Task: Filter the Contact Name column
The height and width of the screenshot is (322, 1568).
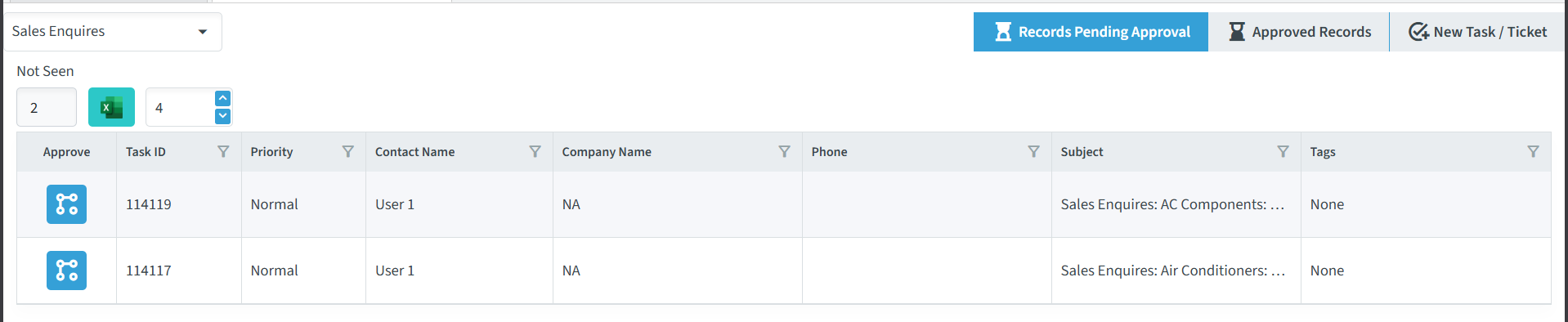Action: (535, 151)
